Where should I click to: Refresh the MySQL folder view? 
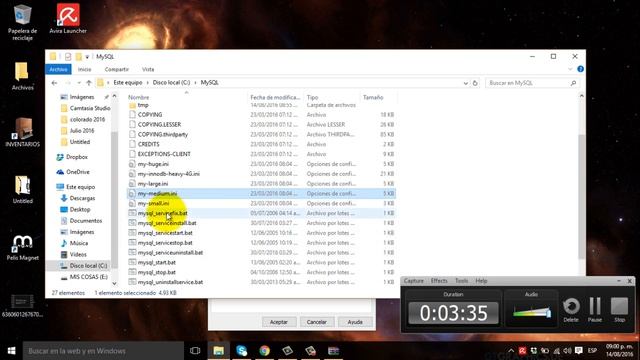click(475, 83)
